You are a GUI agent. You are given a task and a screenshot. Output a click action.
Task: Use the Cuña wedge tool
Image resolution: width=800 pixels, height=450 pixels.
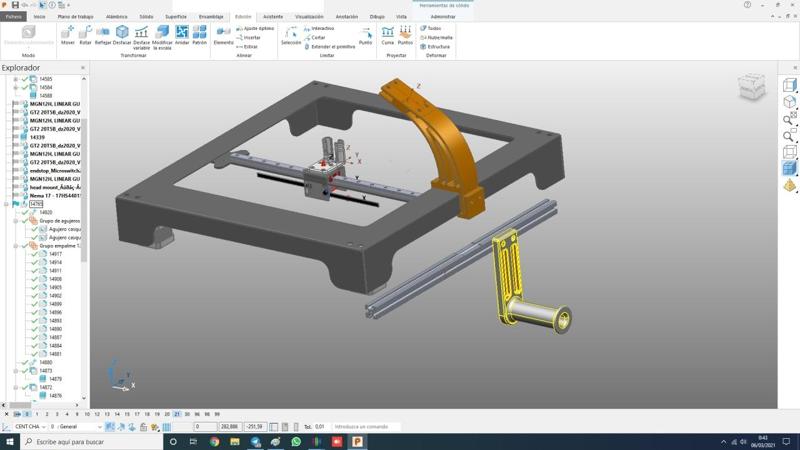(387, 35)
